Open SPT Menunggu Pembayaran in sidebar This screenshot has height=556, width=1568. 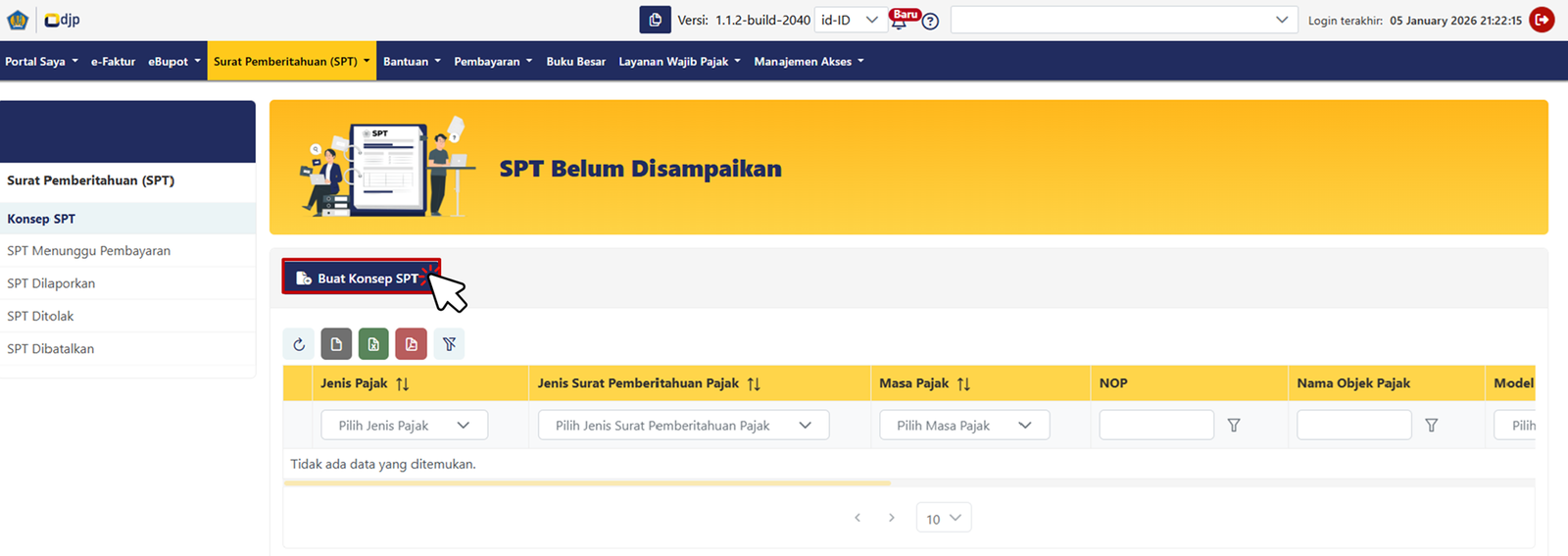click(x=89, y=251)
